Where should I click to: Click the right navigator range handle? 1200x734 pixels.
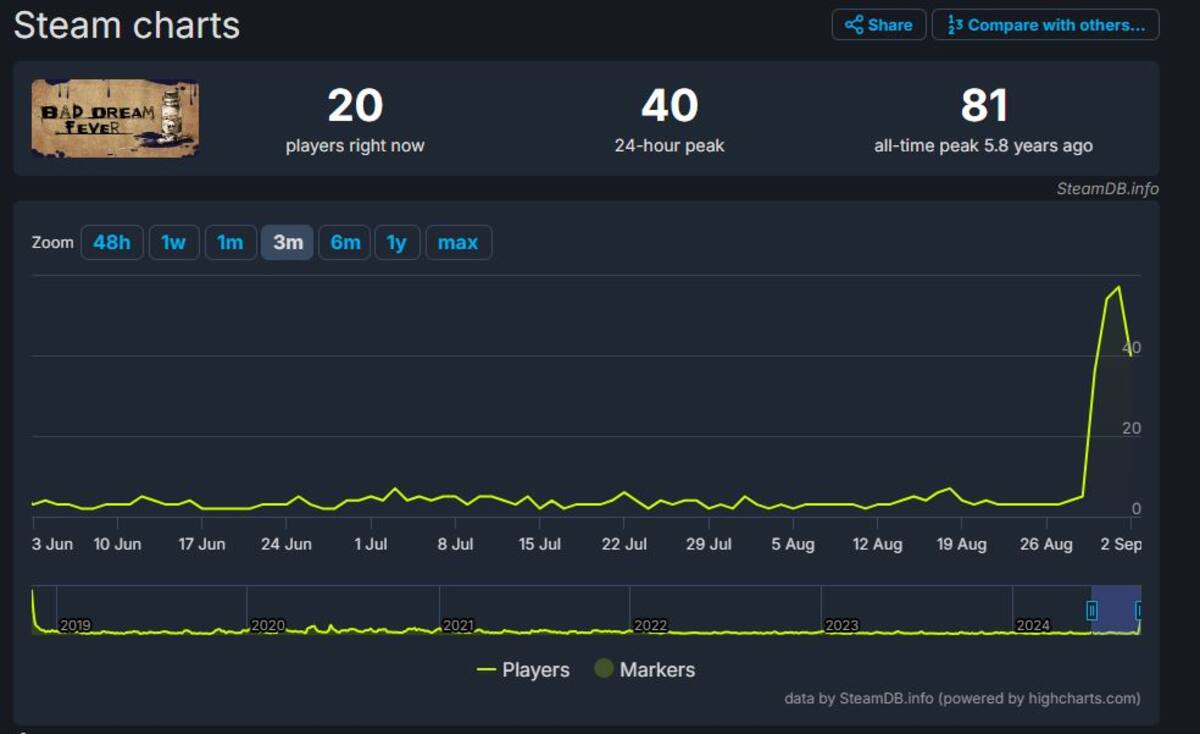click(1139, 610)
